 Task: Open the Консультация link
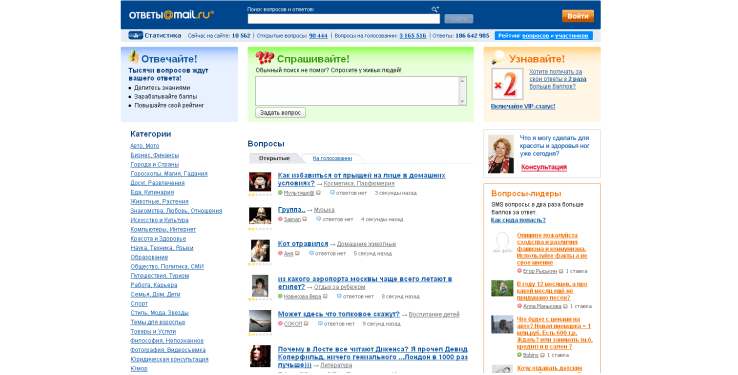coord(544,168)
